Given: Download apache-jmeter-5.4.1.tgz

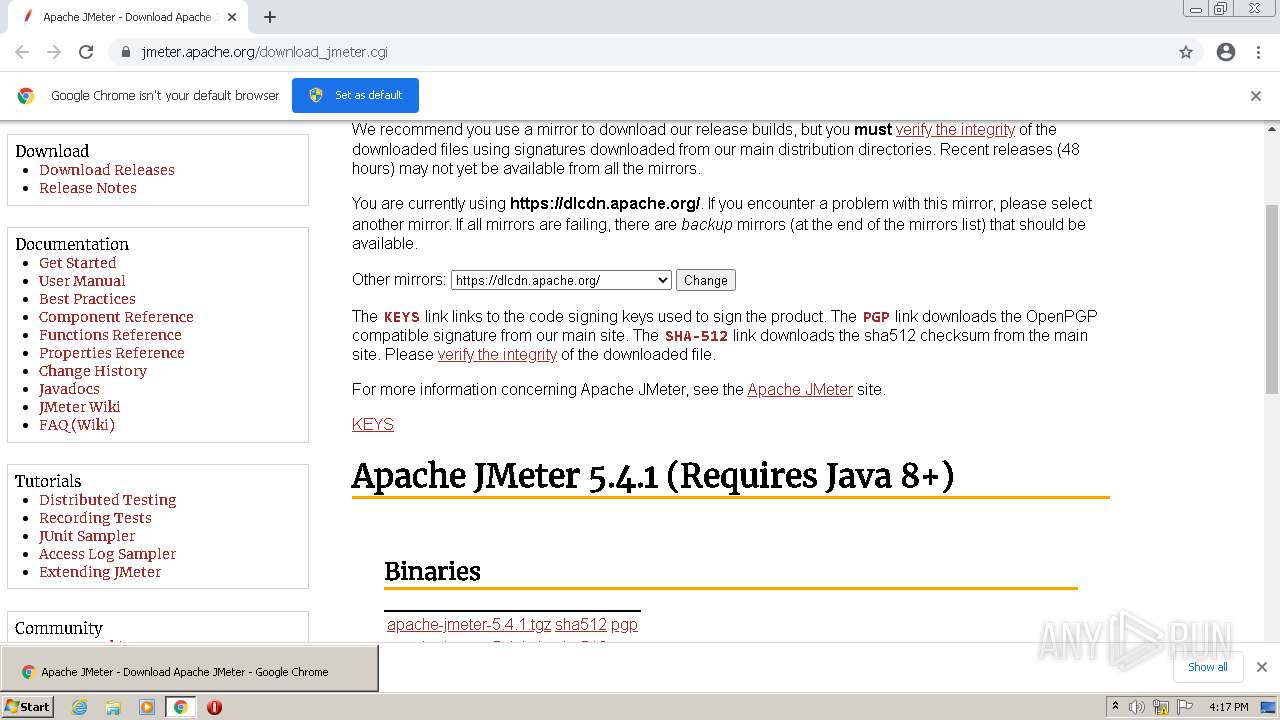Looking at the screenshot, I should pyautogui.click(x=469, y=625).
